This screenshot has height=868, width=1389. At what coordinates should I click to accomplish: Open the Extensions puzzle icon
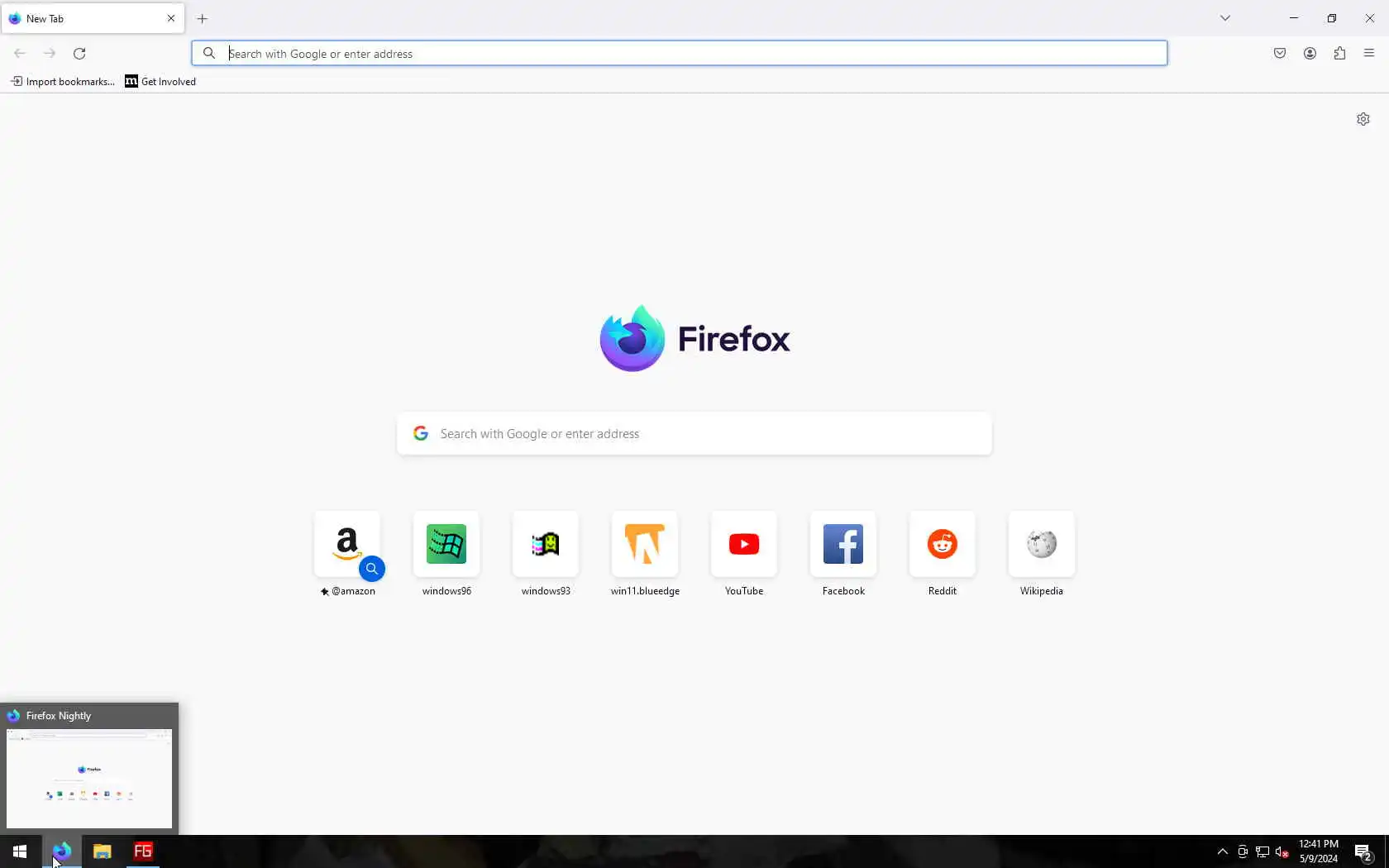click(x=1339, y=53)
